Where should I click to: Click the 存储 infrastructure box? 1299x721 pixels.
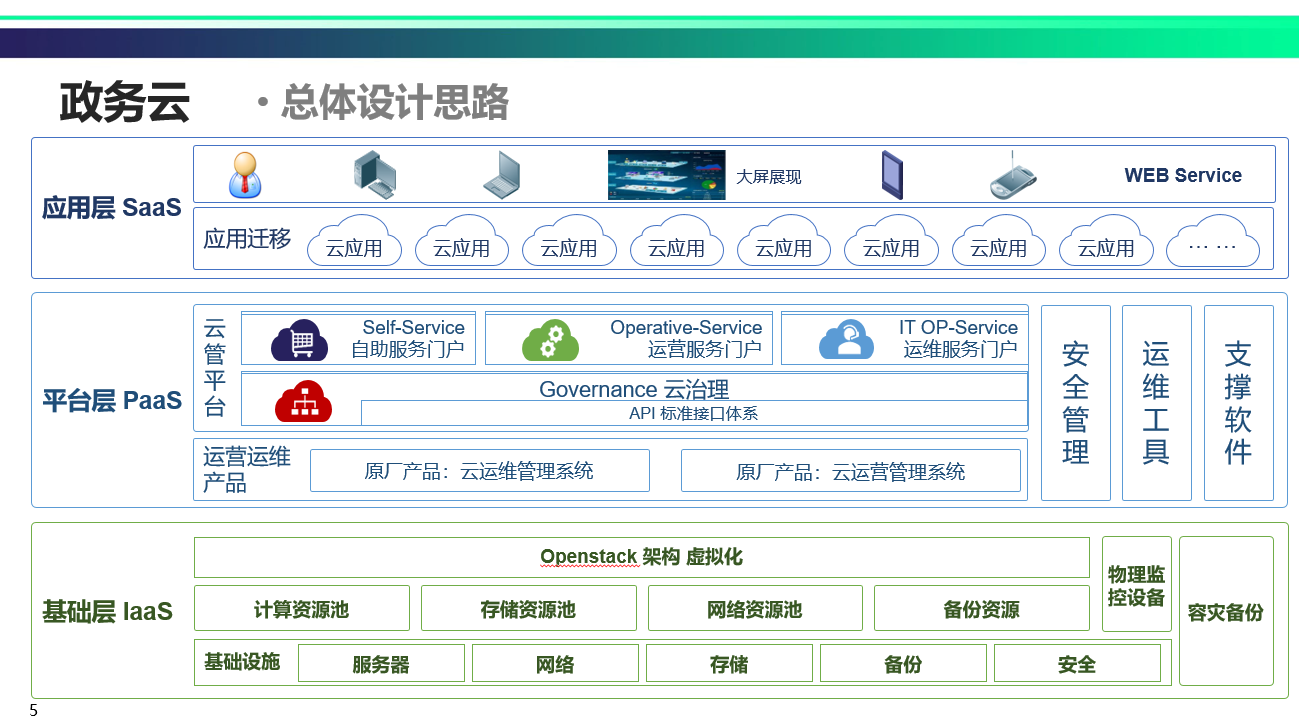tap(729, 663)
